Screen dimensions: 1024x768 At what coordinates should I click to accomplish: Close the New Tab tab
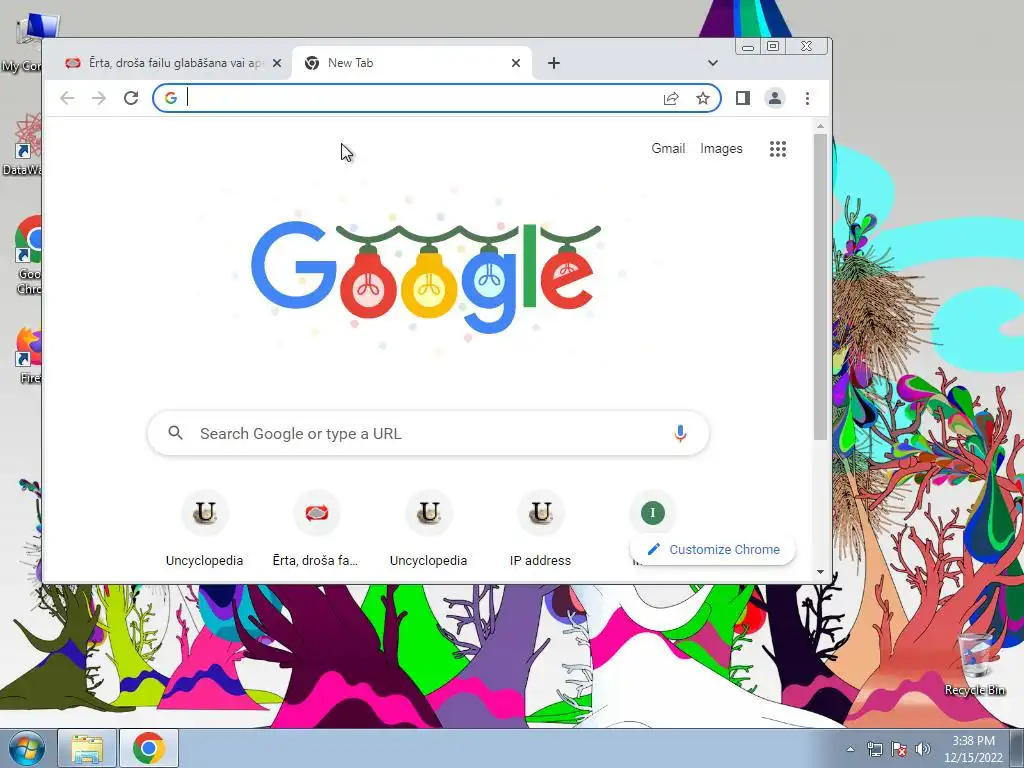point(516,63)
